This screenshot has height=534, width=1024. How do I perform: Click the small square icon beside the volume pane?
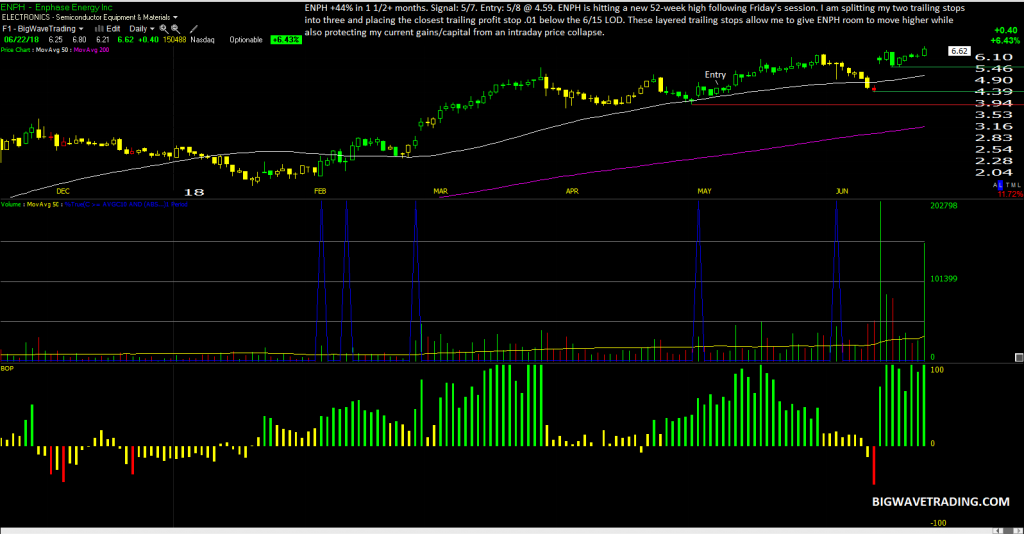coord(1019,357)
